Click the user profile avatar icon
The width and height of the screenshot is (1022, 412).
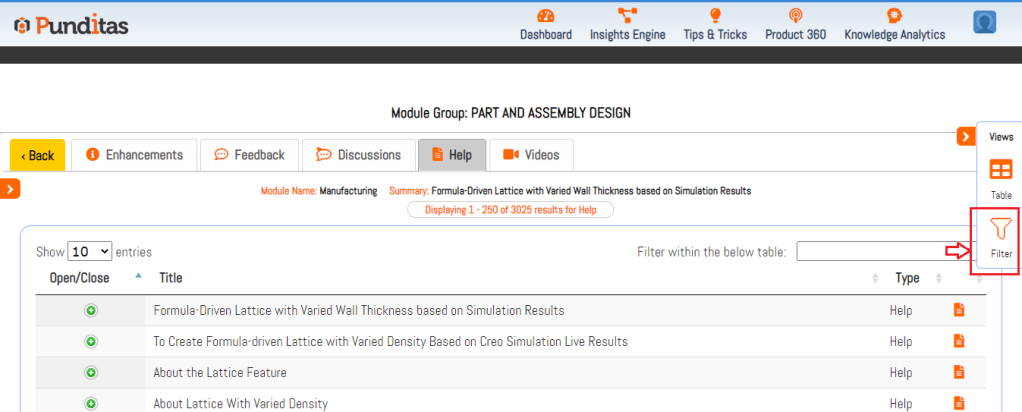coord(985,23)
